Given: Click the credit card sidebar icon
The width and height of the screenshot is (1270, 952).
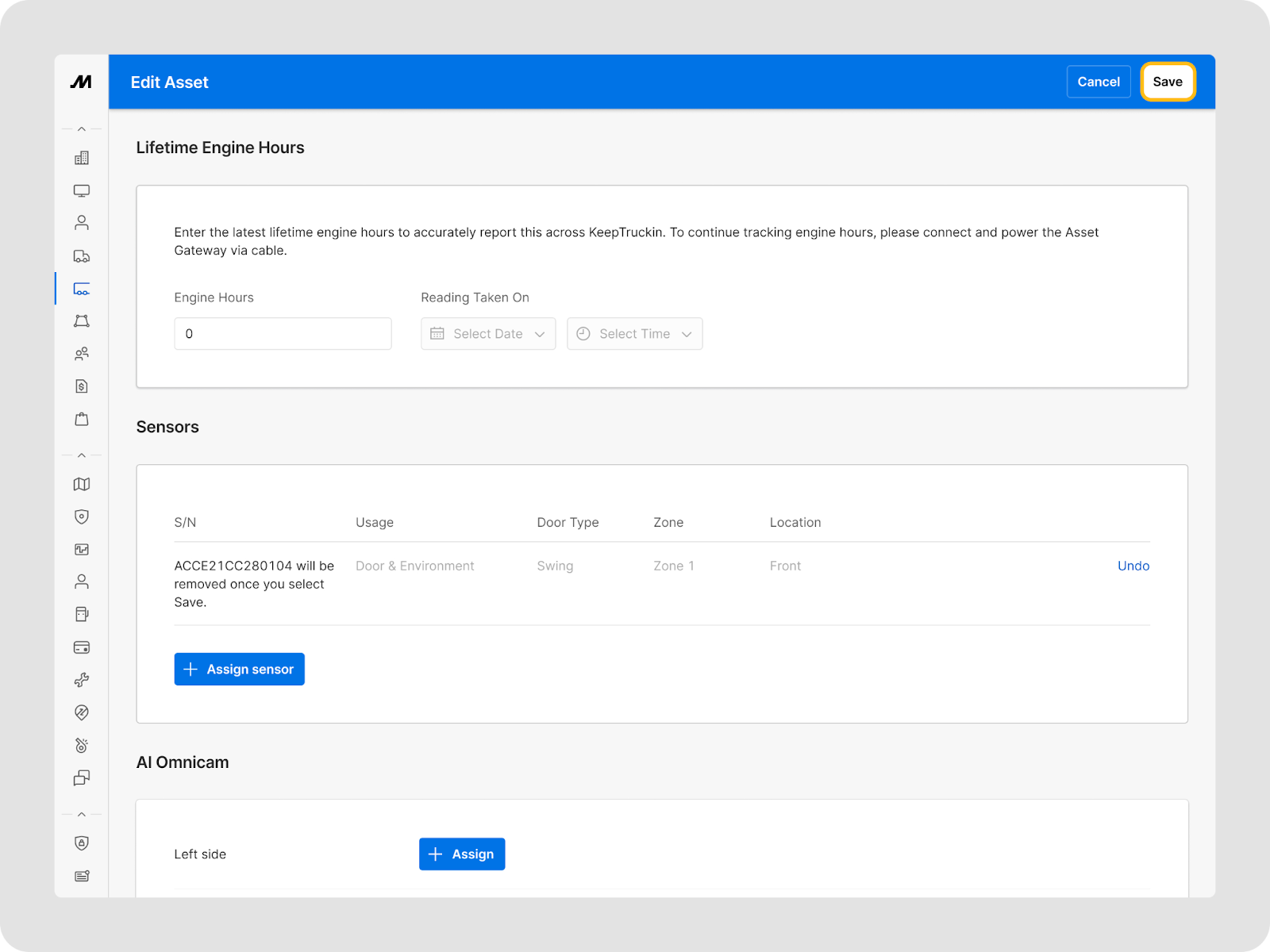Looking at the screenshot, I should 81,647.
